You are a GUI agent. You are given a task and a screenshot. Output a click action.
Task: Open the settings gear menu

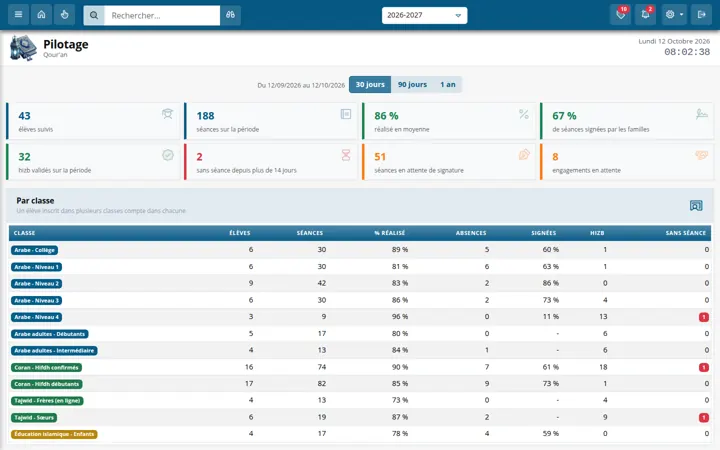pyautogui.click(x=674, y=15)
